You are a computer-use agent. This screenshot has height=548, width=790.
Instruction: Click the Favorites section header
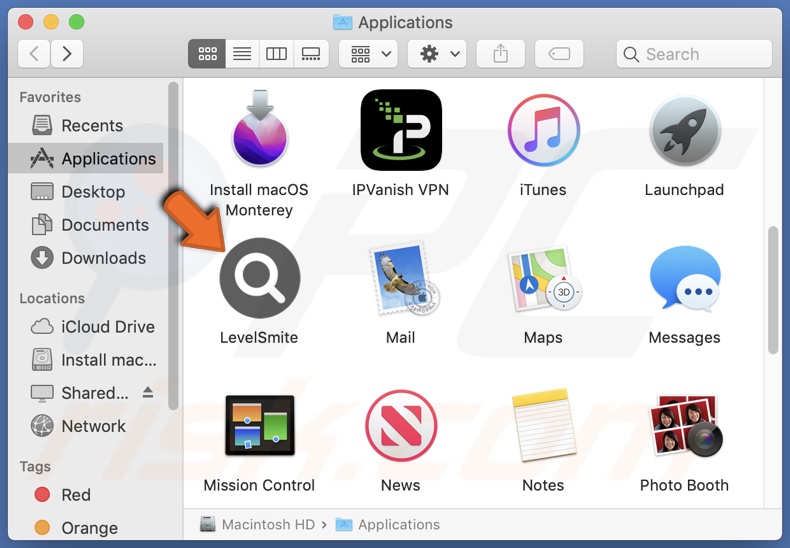(x=50, y=97)
